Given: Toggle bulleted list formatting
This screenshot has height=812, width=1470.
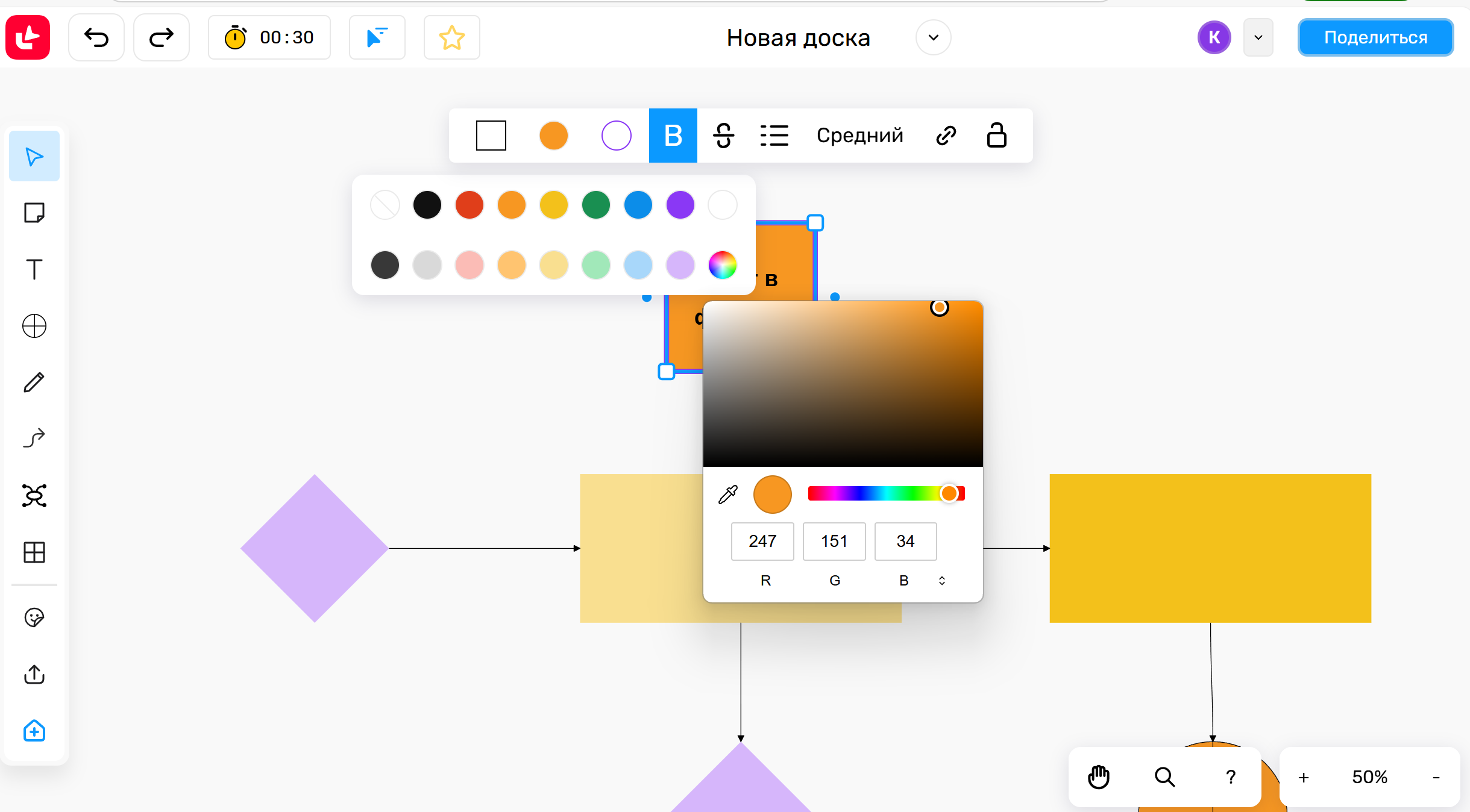Looking at the screenshot, I should pyautogui.click(x=774, y=136).
